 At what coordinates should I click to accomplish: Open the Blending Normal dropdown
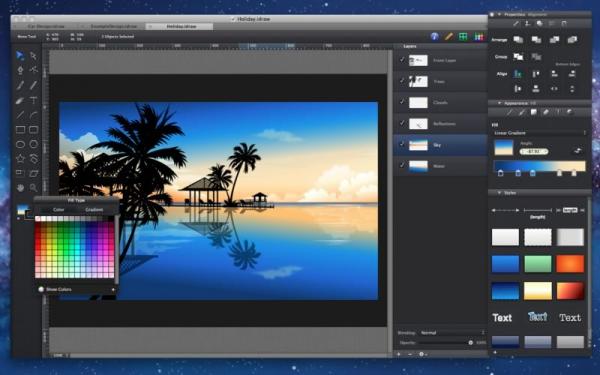(453, 333)
